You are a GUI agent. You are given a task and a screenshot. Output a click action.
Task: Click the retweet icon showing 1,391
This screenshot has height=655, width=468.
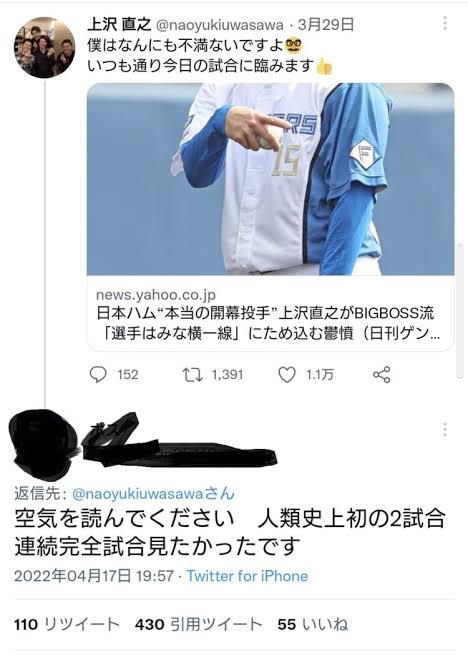pos(193,375)
